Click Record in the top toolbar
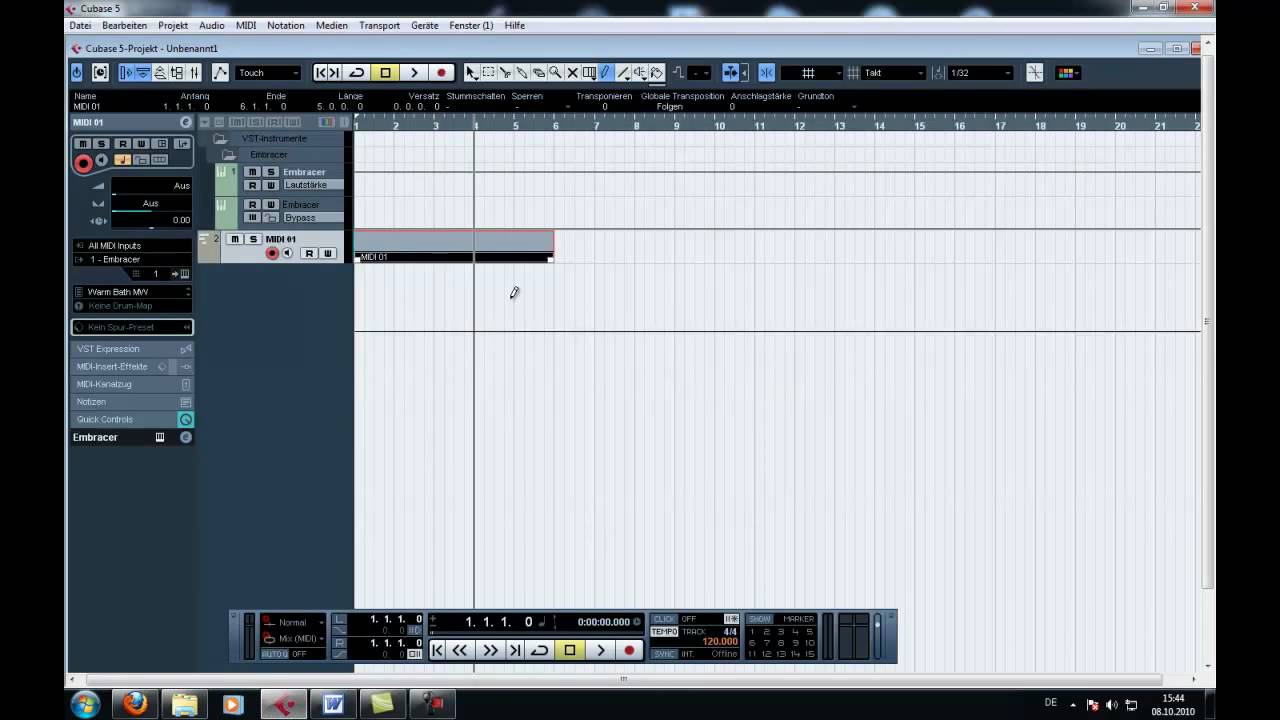The height and width of the screenshot is (720, 1280). click(x=441, y=72)
